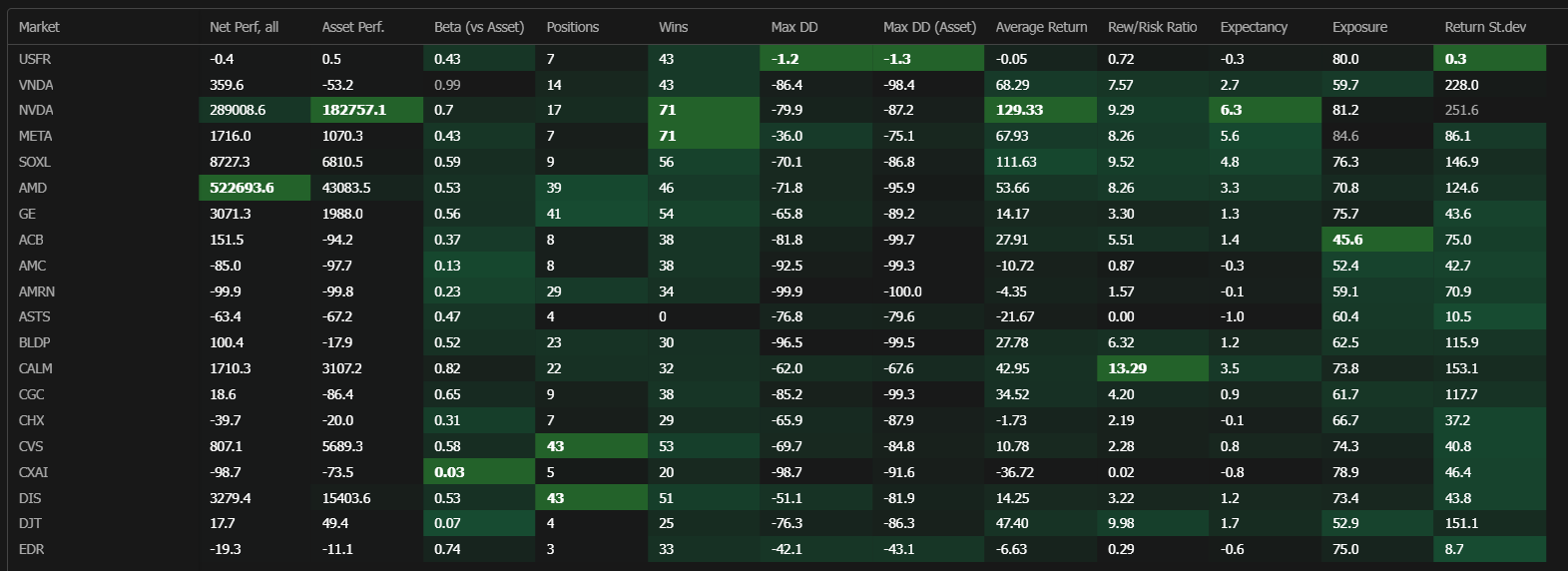This screenshot has width=1568, height=571.
Task: Sort by the Market column header
Action: coord(39,27)
